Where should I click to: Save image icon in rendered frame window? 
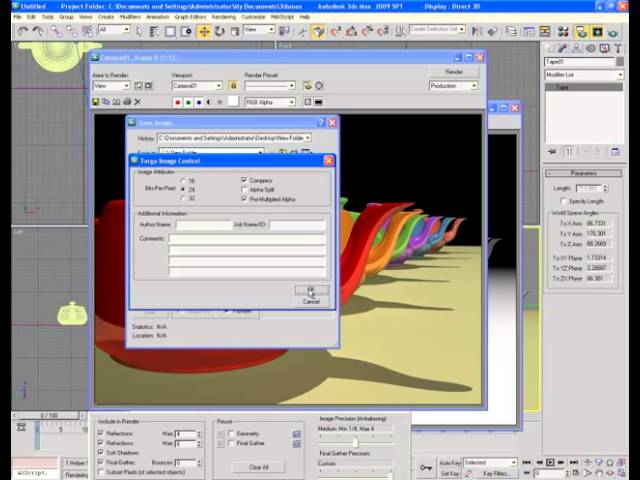click(96, 102)
